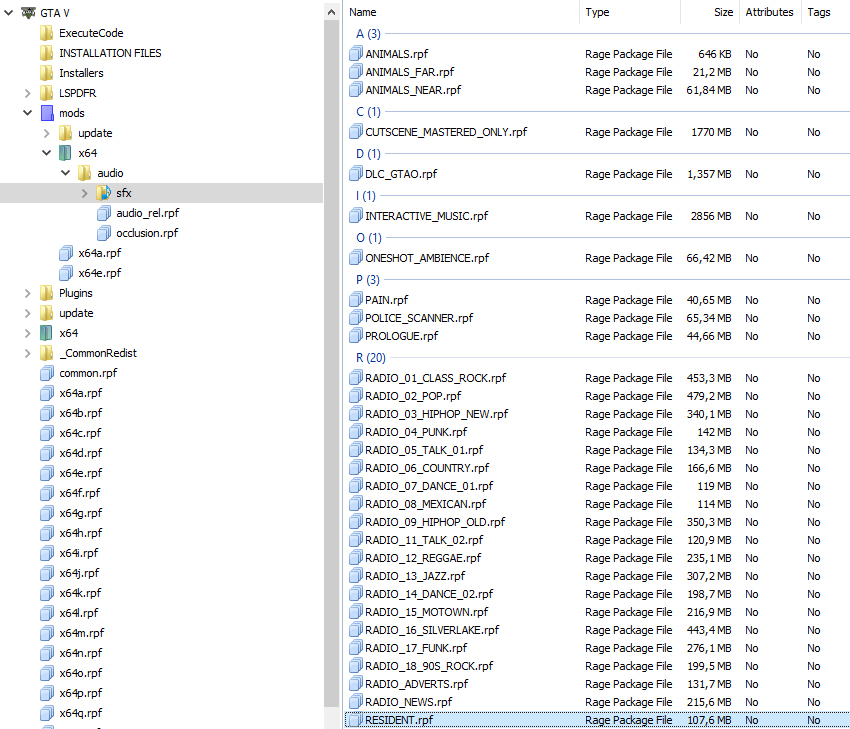850x729 pixels.
Task: Click icon of POLICE_SCANNER.rpf
Action: point(356,318)
